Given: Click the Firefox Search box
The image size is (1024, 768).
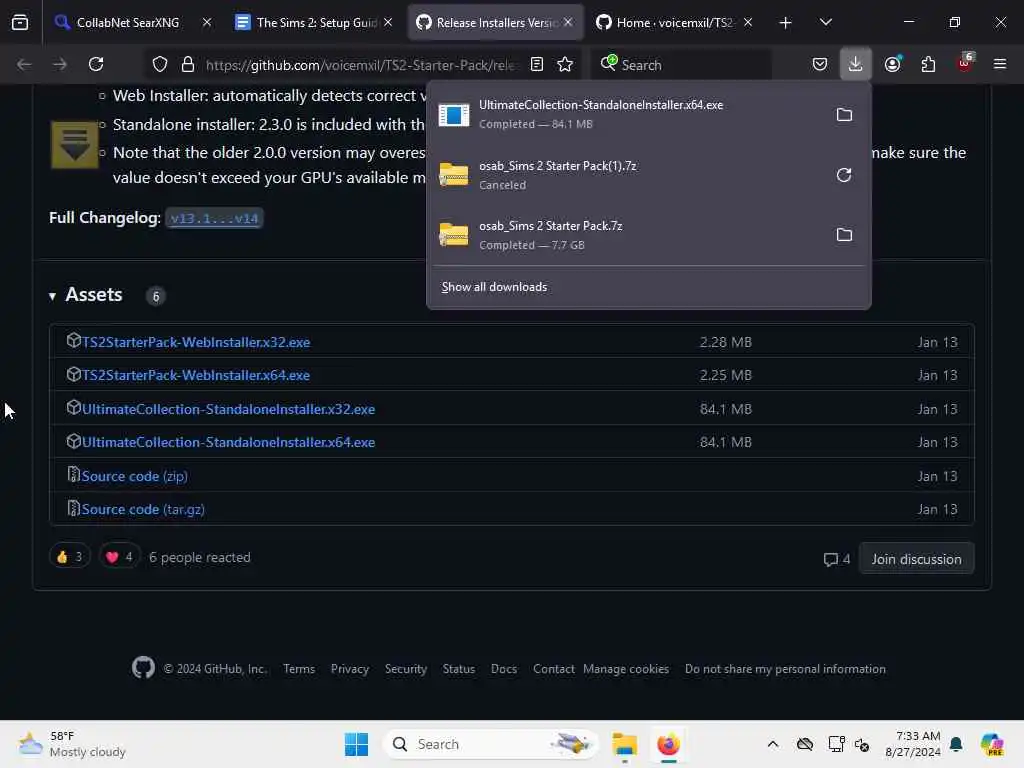Looking at the screenshot, I should coord(682,65).
